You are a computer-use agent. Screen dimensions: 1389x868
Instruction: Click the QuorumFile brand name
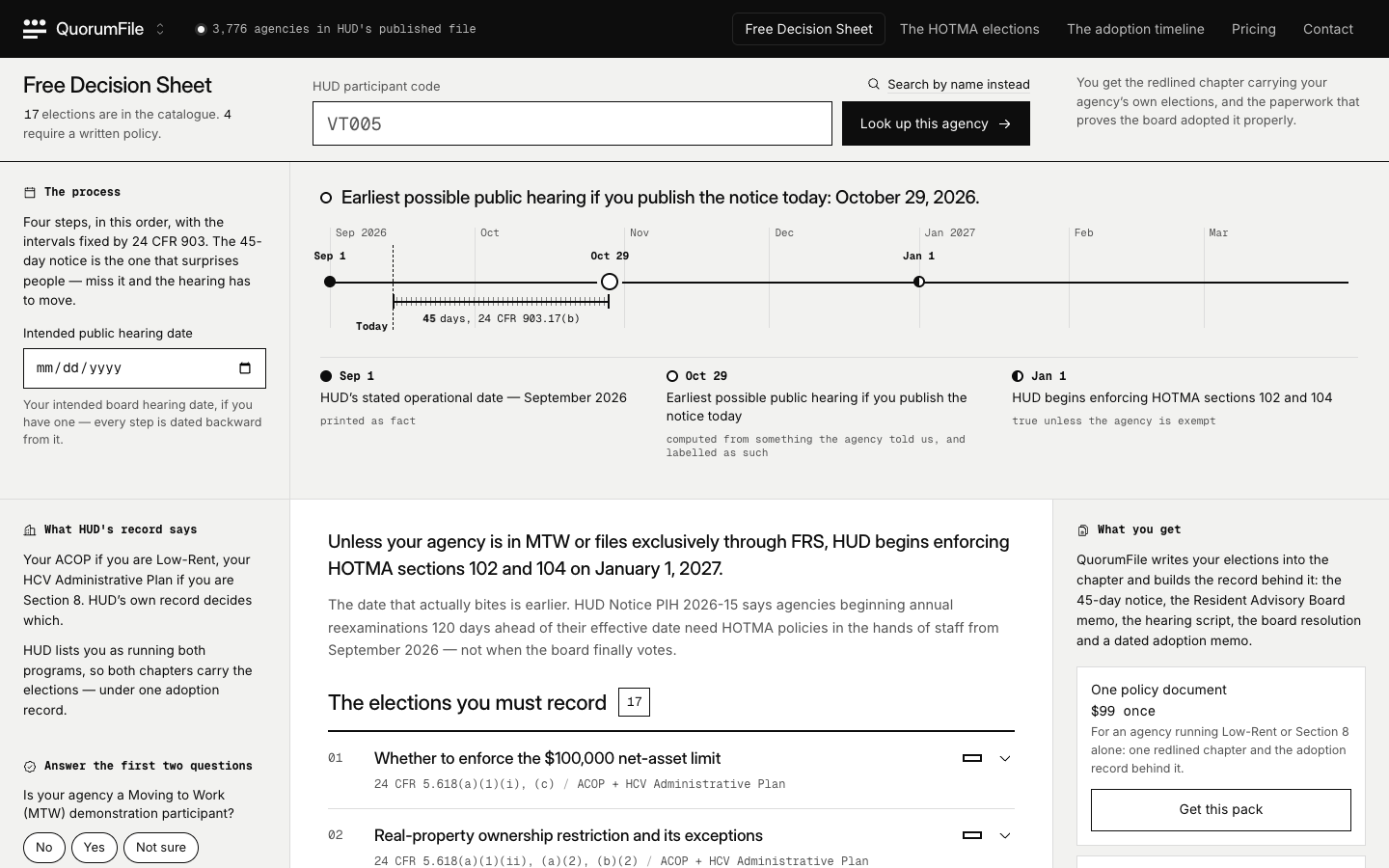[99, 29]
